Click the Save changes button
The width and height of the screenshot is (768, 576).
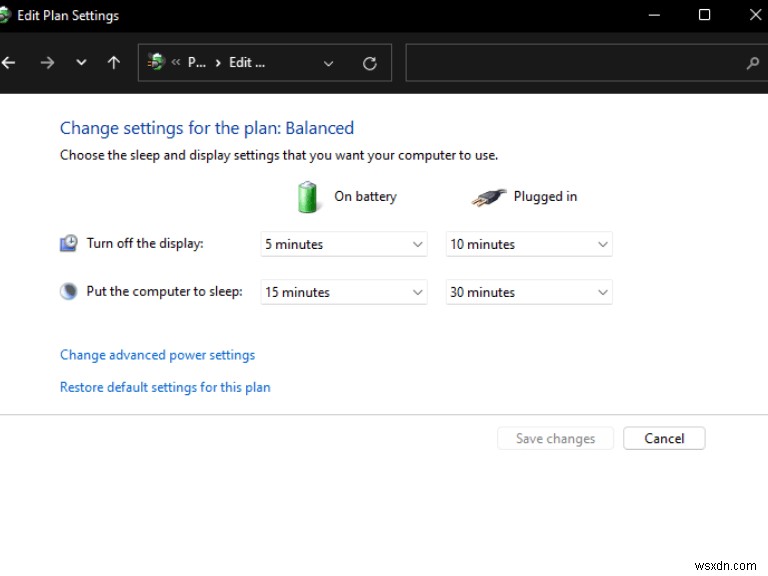click(555, 438)
